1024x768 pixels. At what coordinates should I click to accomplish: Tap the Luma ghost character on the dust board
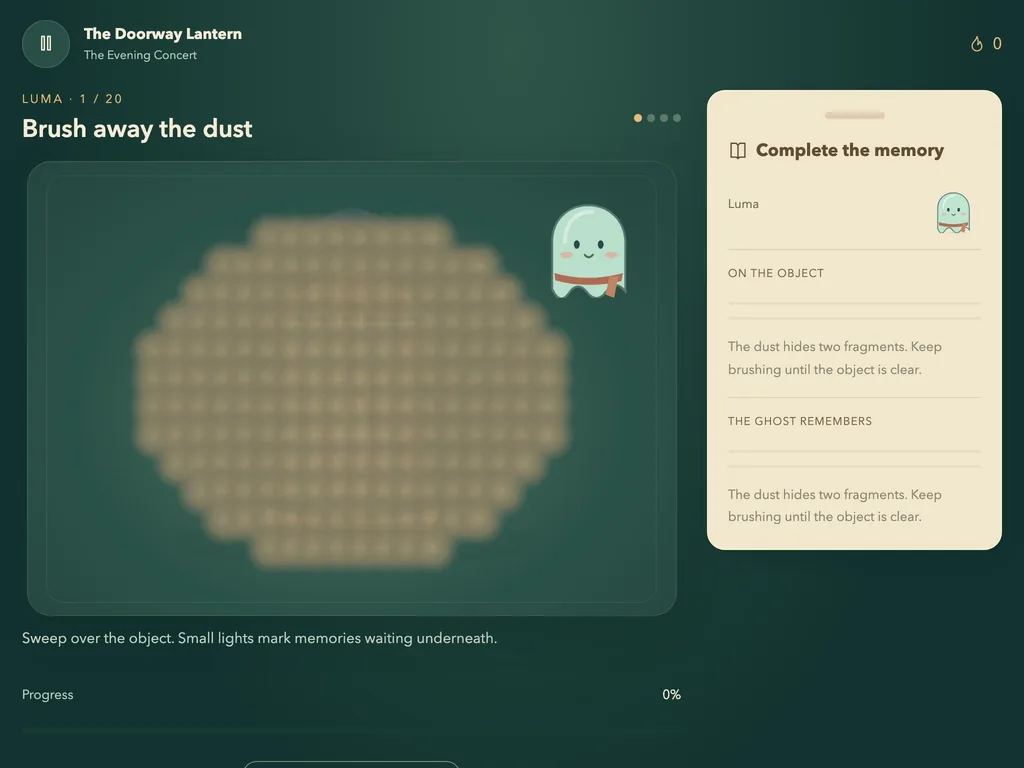[588, 252]
